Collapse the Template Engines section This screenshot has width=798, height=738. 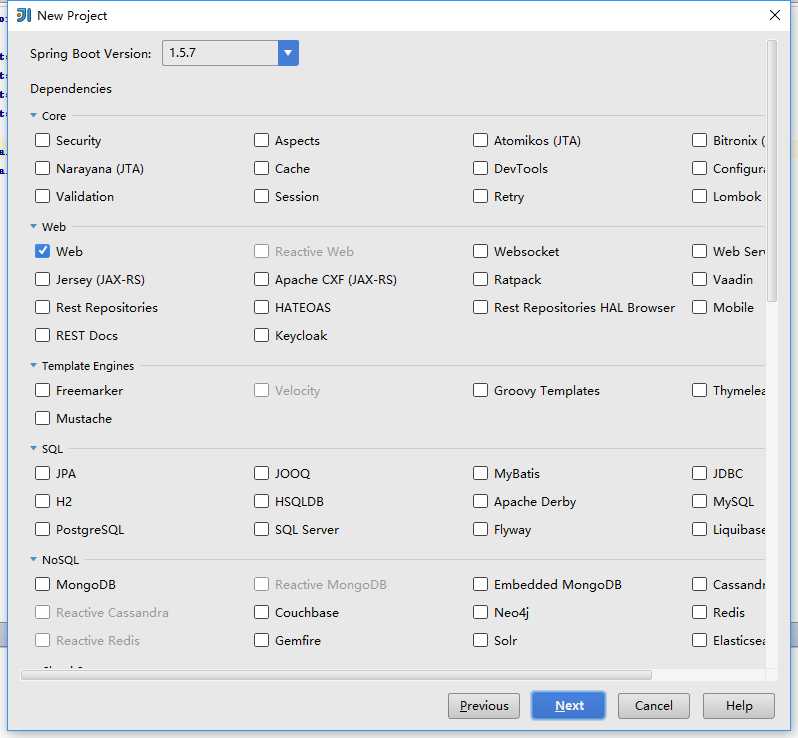click(34, 365)
